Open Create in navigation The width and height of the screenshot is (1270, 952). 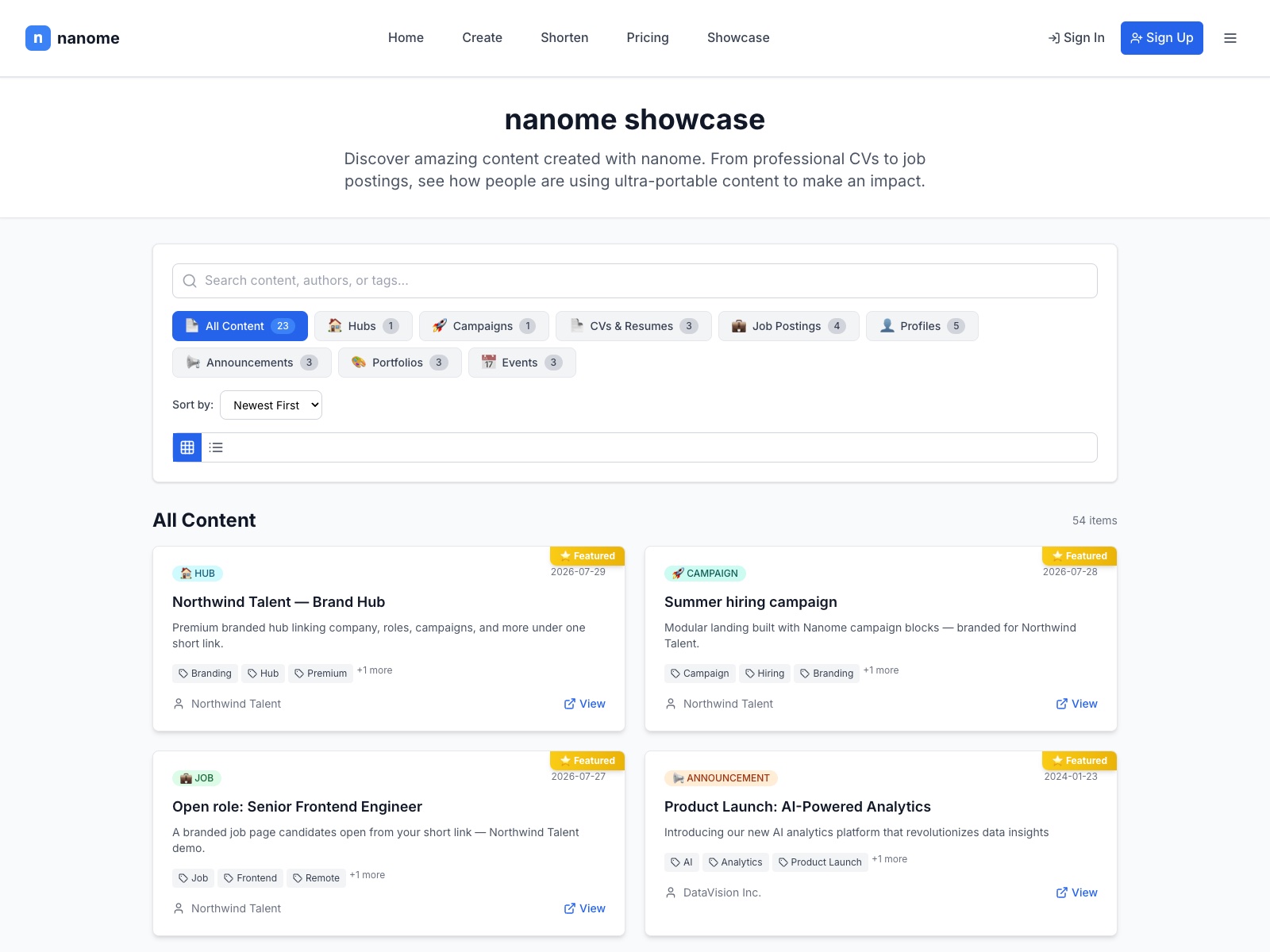point(482,38)
